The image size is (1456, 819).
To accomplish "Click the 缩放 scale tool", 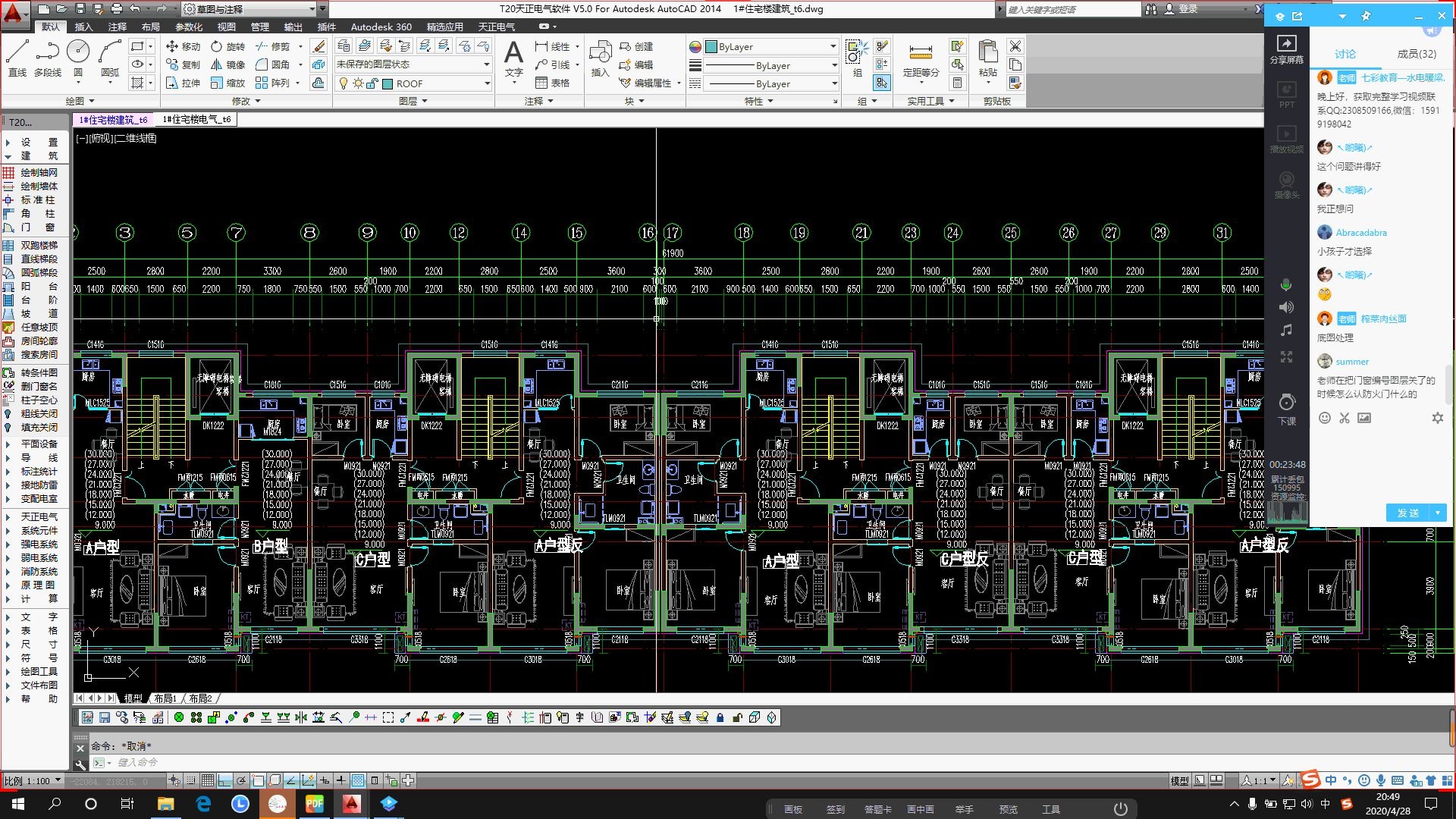I will (x=228, y=83).
